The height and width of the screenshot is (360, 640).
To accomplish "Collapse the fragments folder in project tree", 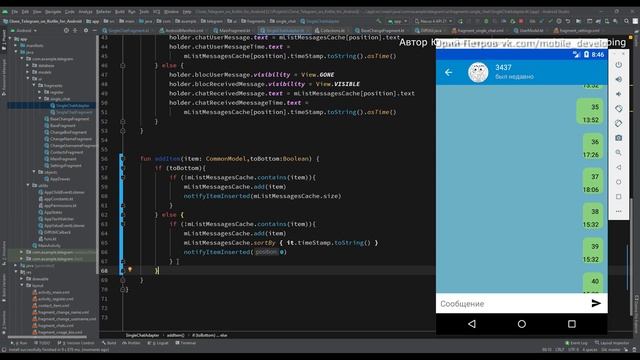I will (x=34, y=85).
